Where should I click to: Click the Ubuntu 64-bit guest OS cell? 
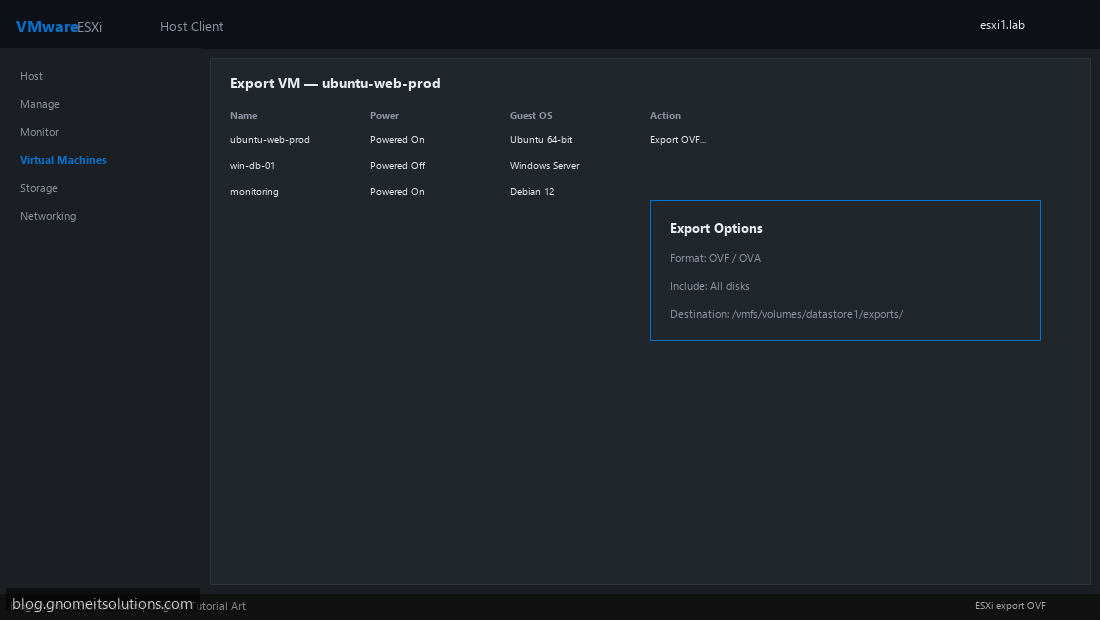click(x=541, y=140)
